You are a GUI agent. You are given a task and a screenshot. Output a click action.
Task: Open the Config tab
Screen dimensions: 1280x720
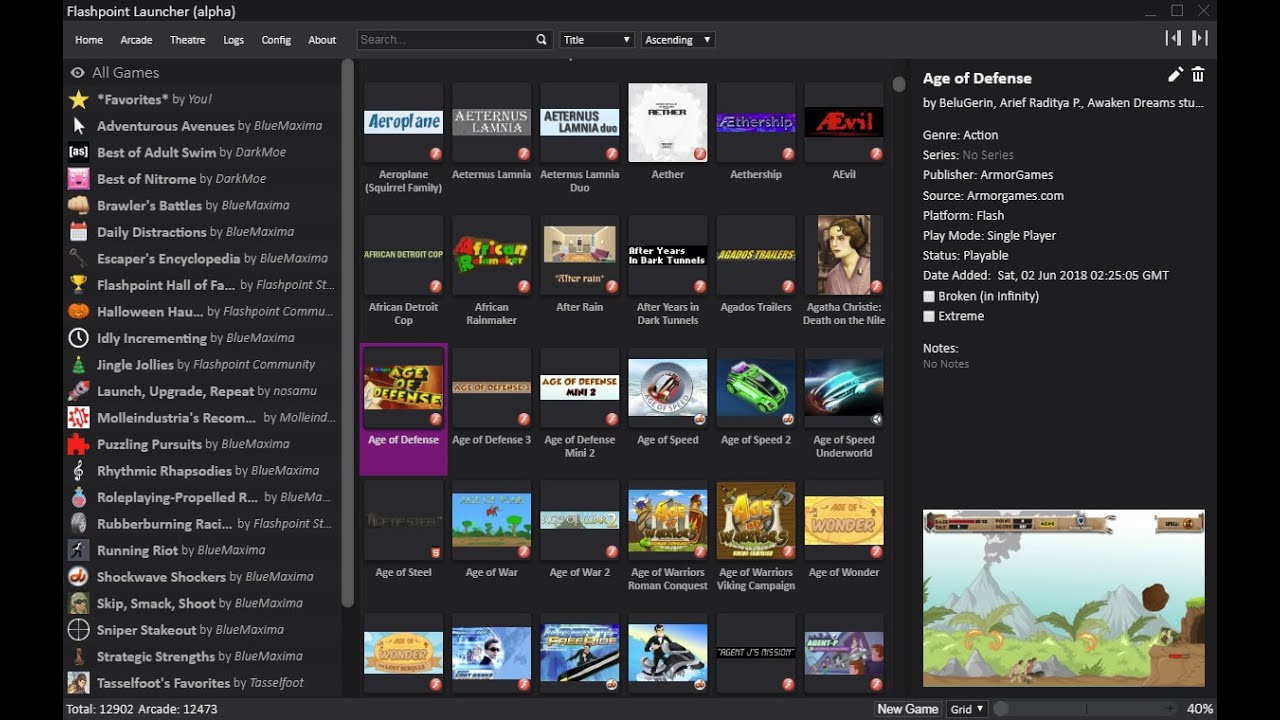276,40
